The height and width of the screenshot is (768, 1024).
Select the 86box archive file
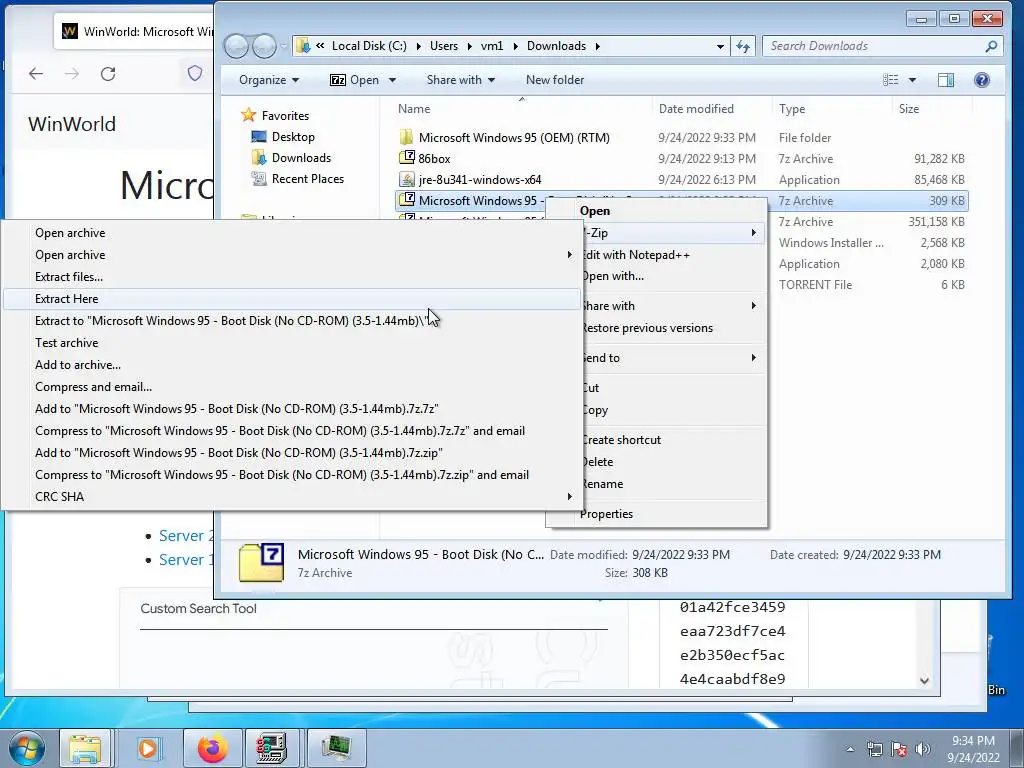pyautogui.click(x=434, y=159)
